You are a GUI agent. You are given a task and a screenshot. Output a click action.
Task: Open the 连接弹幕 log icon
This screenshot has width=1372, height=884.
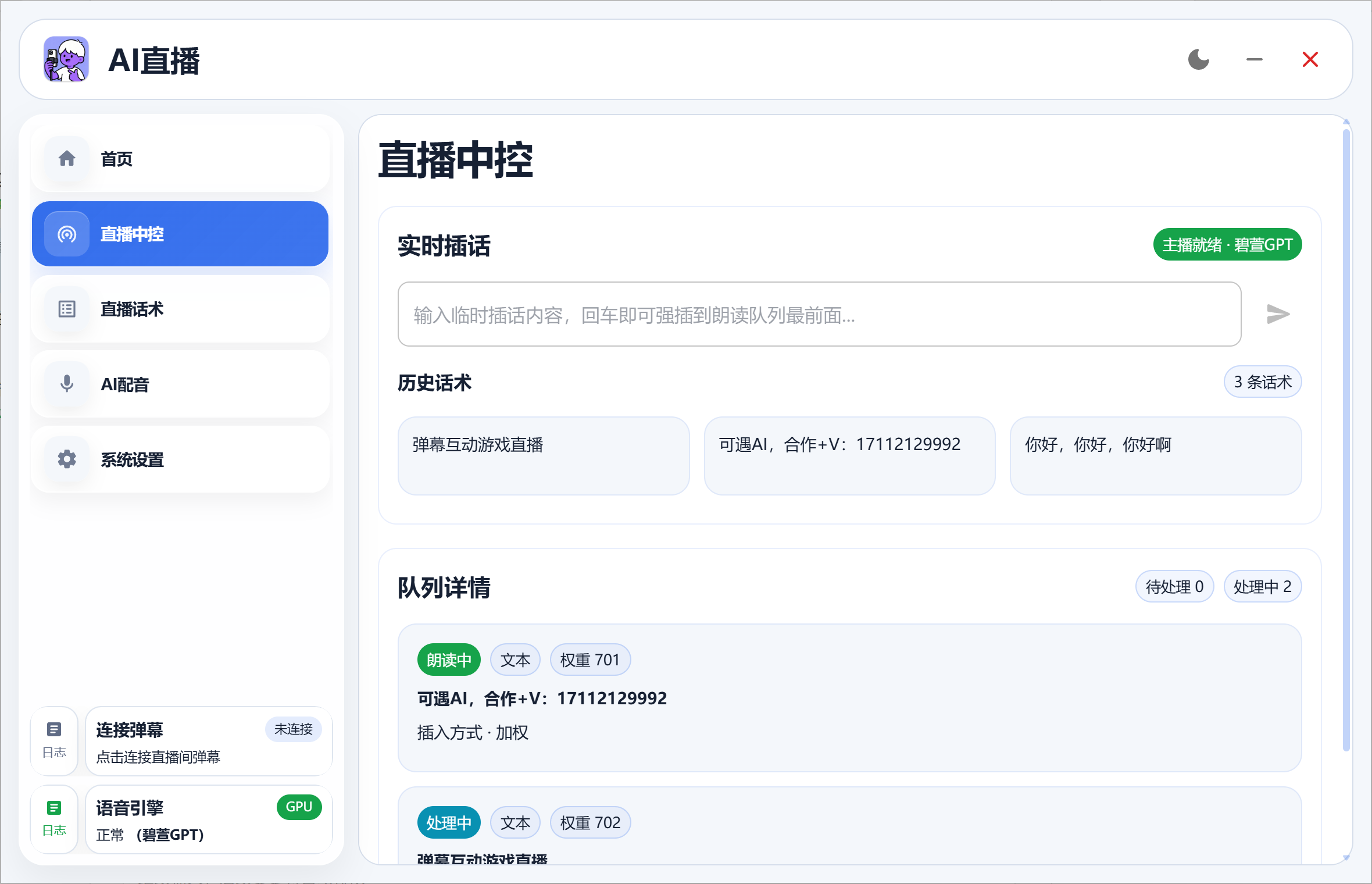54,732
